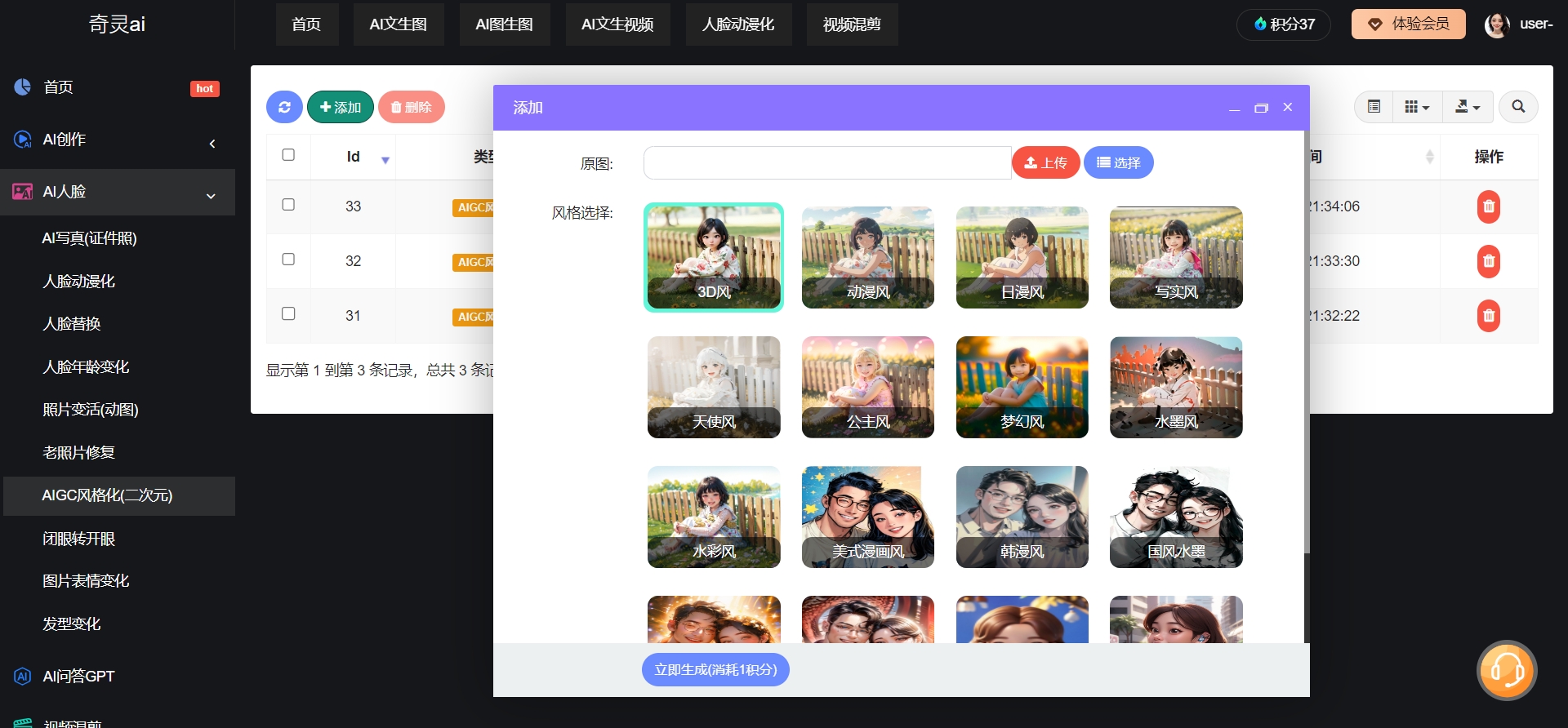Delete record 33 using its trash icon

point(1488,206)
